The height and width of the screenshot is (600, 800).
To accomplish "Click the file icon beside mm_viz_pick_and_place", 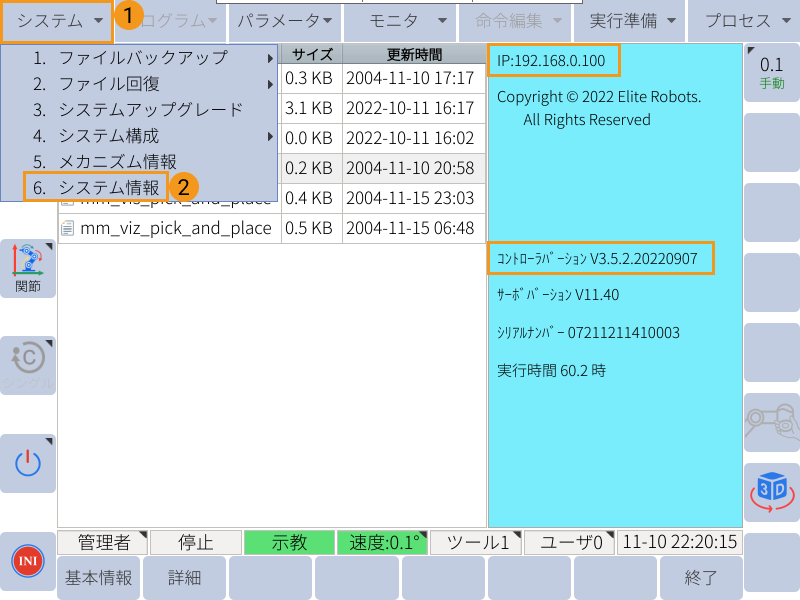I will tap(67, 228).
